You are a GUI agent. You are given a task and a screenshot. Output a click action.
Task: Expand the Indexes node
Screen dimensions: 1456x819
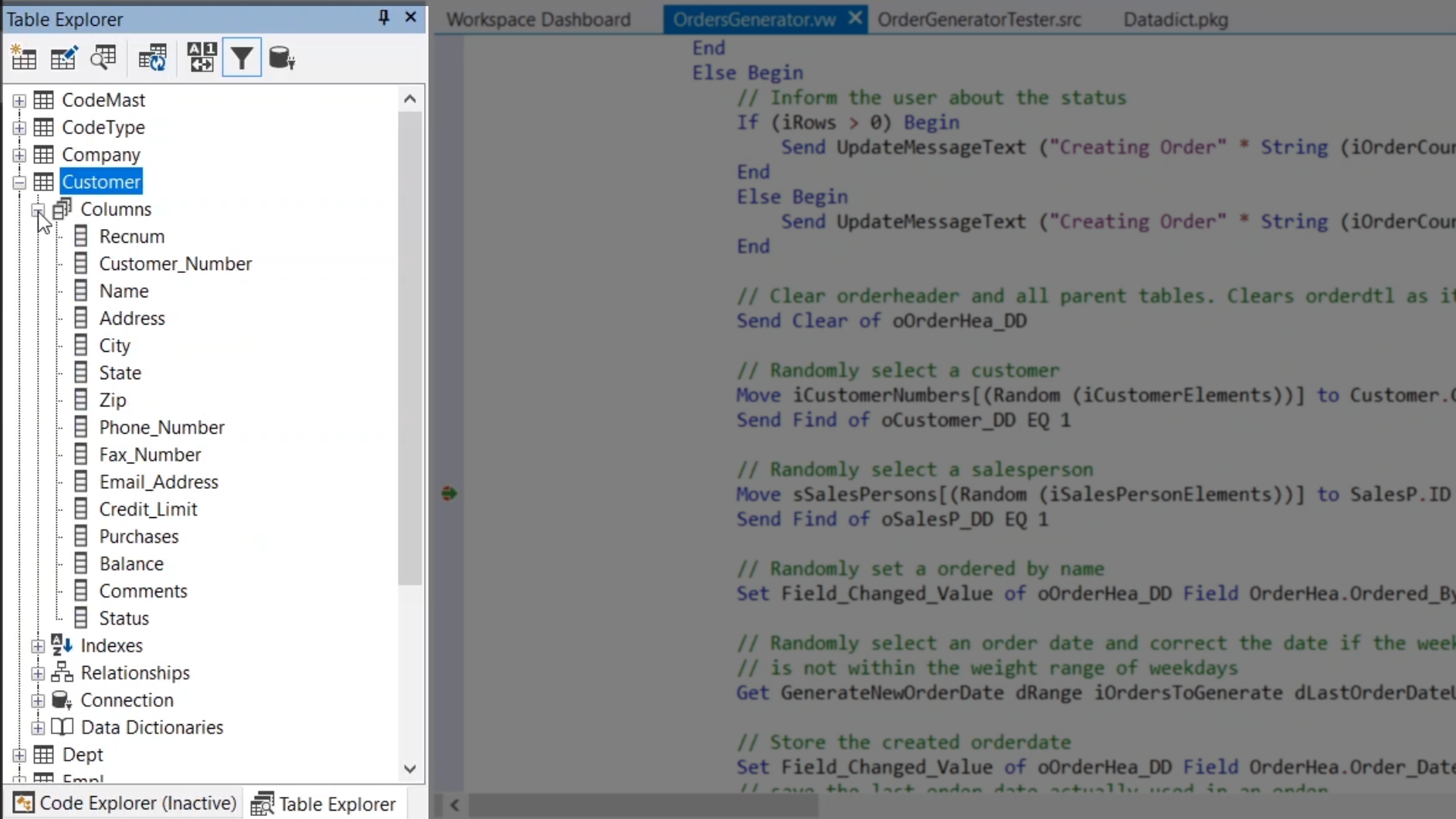[37, 646]
